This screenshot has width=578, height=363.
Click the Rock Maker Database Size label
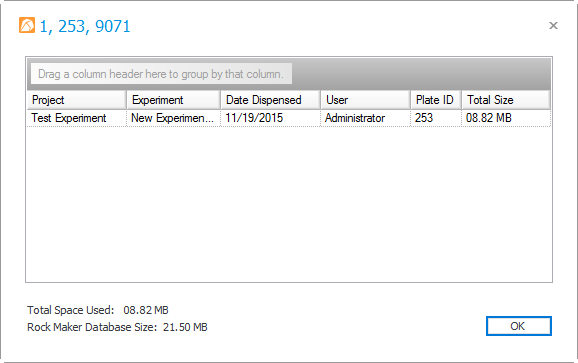pyautogui.click(x=92, y=327)
